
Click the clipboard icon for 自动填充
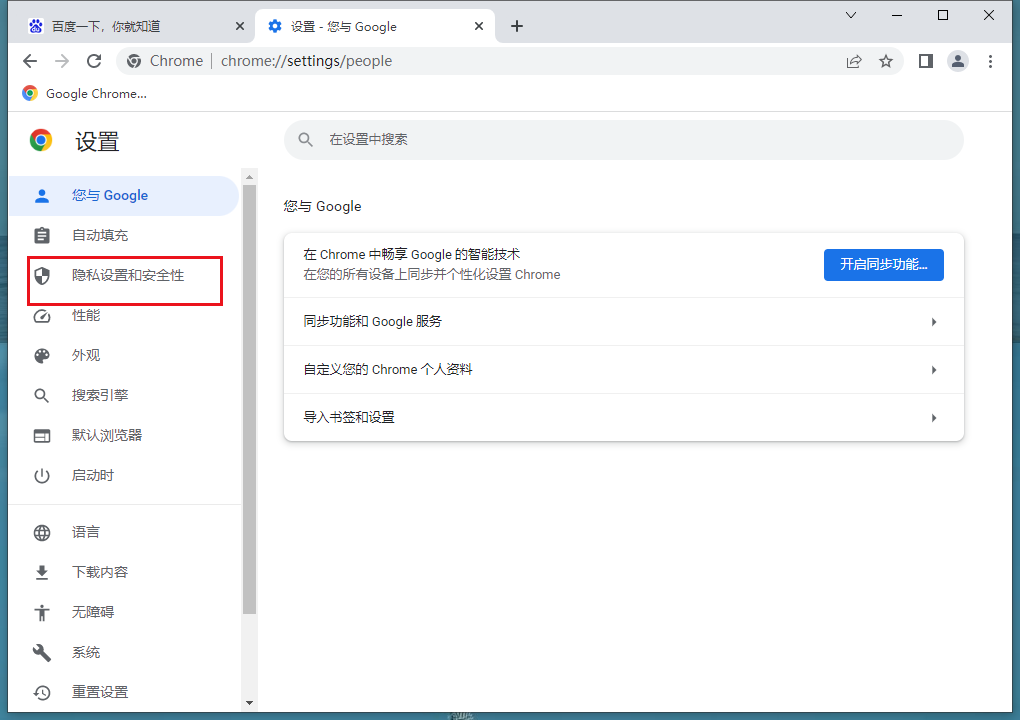coord(42,235)
